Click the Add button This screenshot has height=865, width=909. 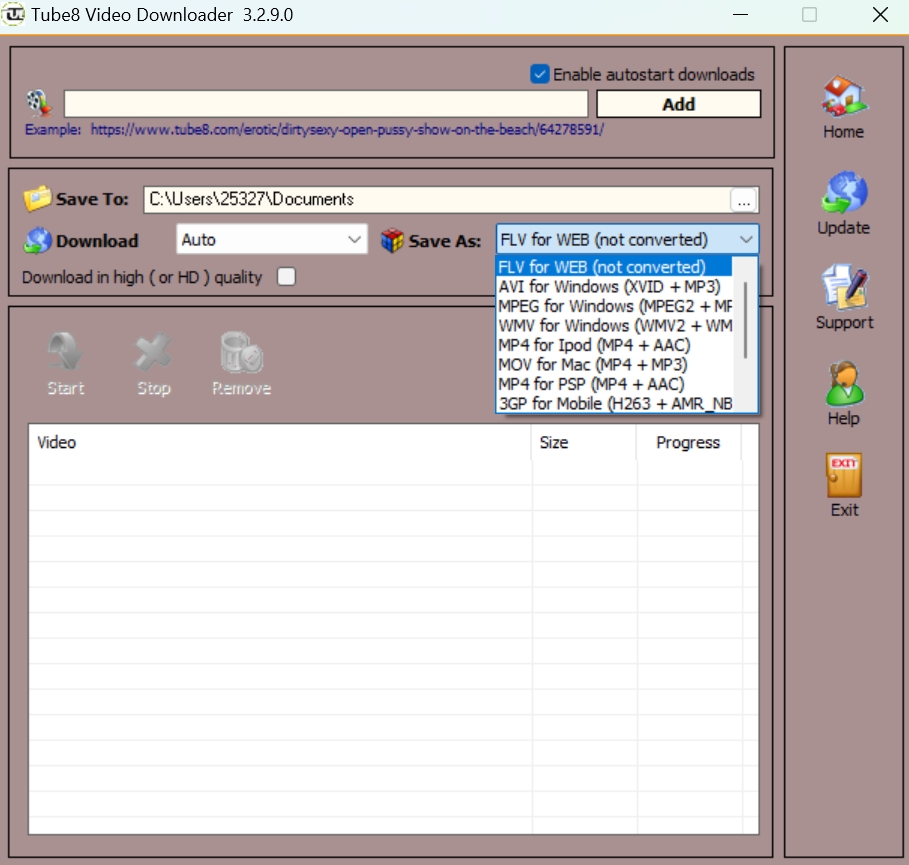678,104
